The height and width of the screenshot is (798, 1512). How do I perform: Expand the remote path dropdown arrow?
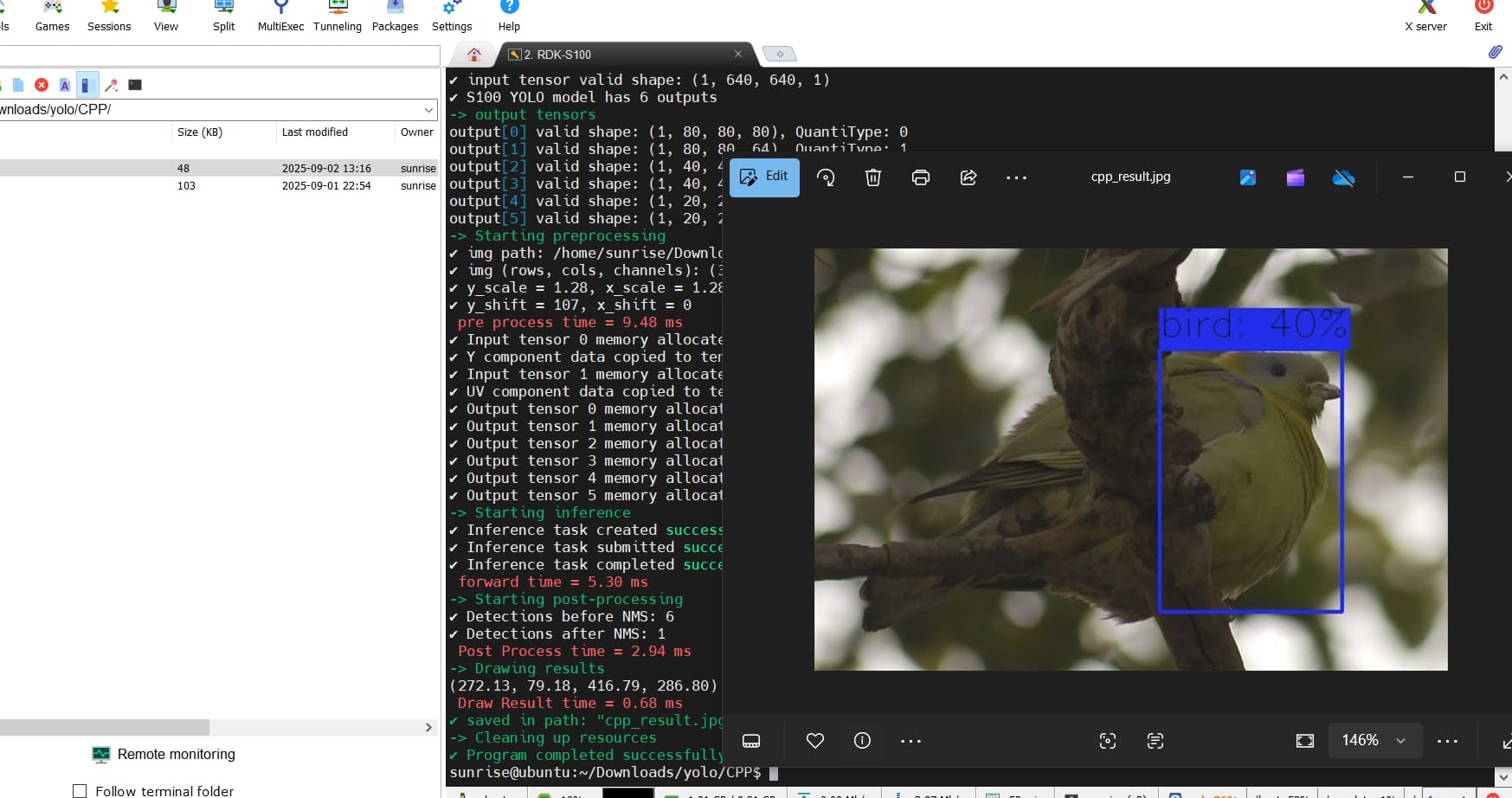428,110
